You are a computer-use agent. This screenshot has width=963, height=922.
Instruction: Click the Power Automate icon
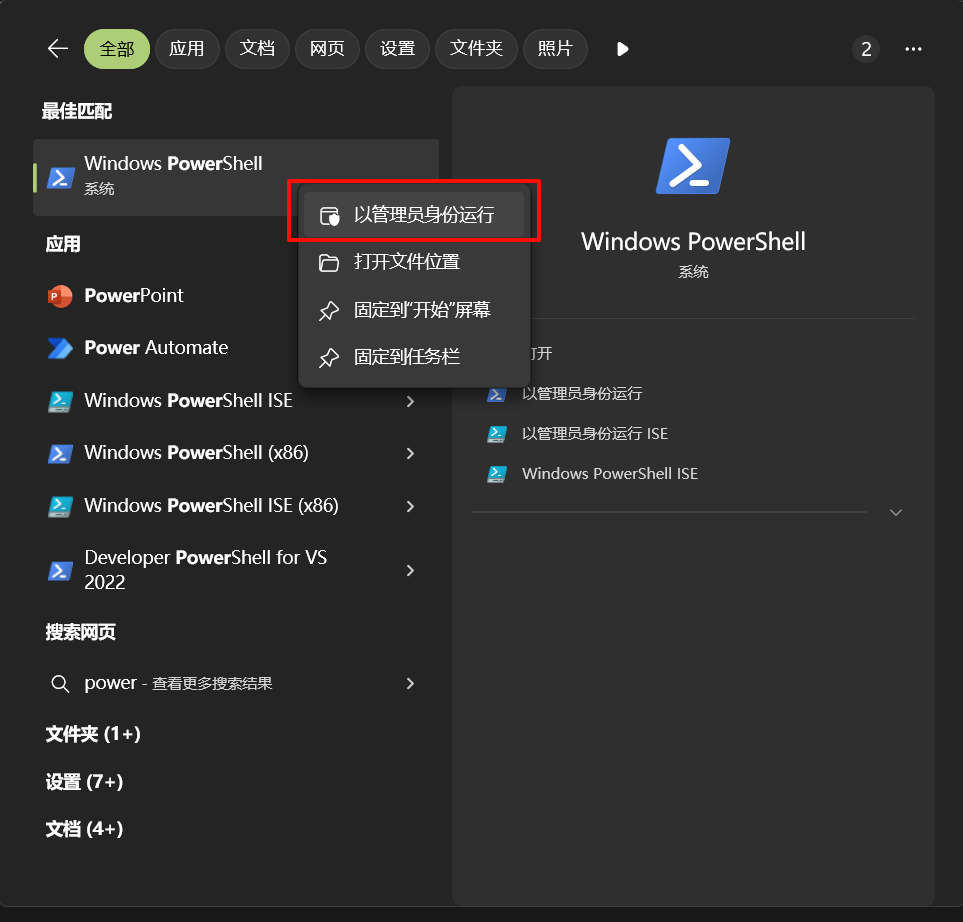pos(60,348)
